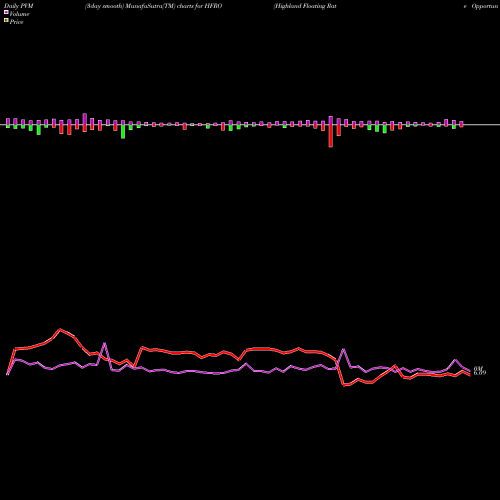
Task: Select the 'Volume' legend label
Action: click(19, 14)
